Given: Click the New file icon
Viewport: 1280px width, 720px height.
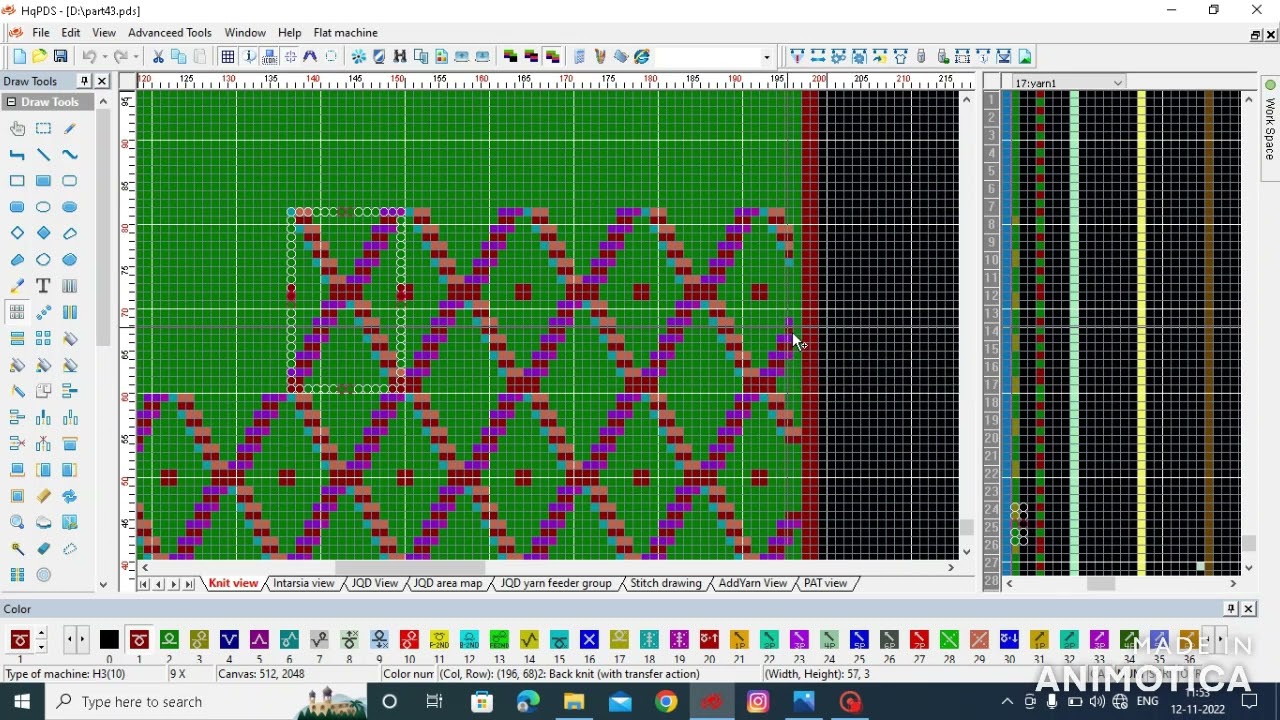Looking at the screenshot, I should (19, 57).
